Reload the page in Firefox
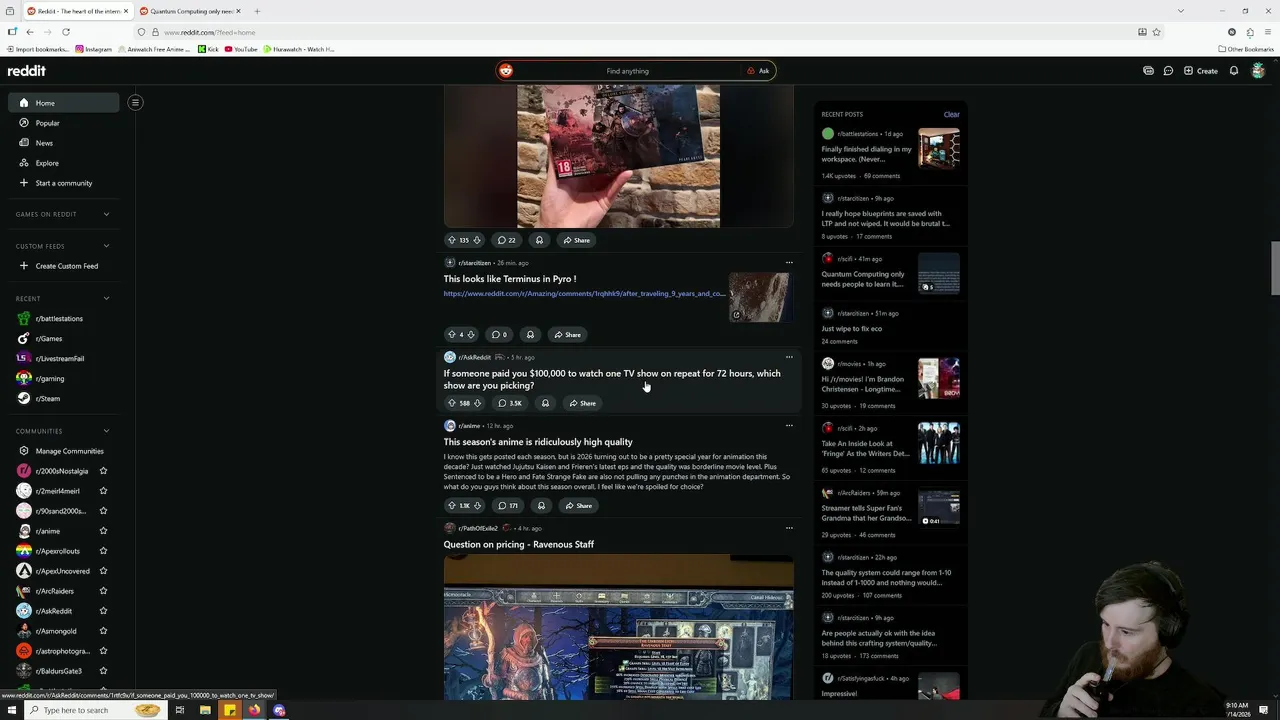Image resolution: width=1280 pixels, height=720 pixels. (x=66, y=32)
